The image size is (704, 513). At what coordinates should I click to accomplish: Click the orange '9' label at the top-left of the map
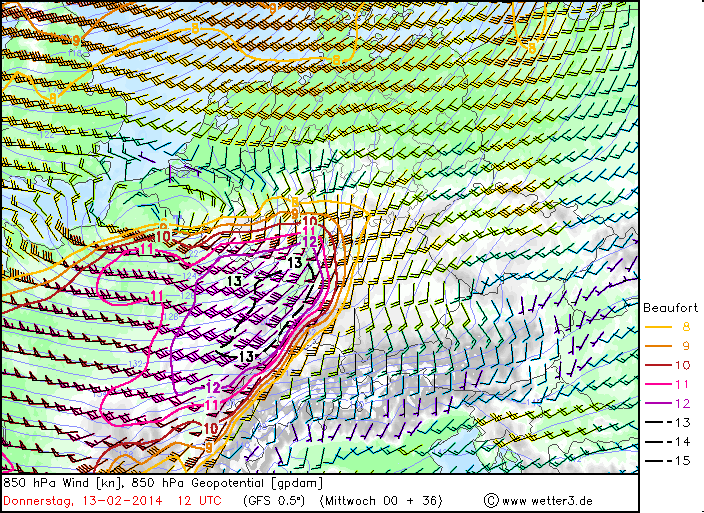point(76,41)
